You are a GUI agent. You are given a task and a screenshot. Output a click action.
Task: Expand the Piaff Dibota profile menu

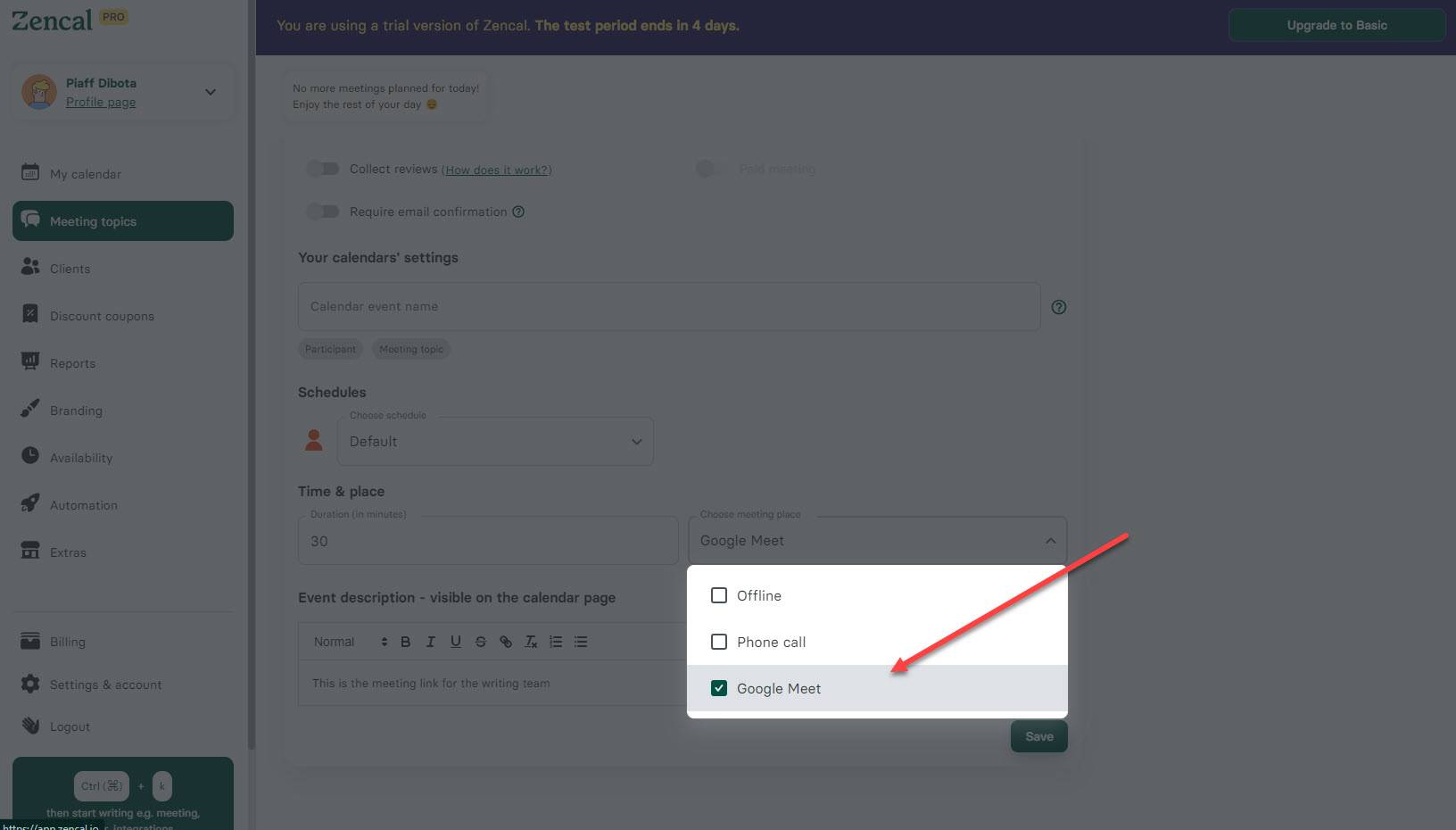pyautogui.click(x=210, y=91)
